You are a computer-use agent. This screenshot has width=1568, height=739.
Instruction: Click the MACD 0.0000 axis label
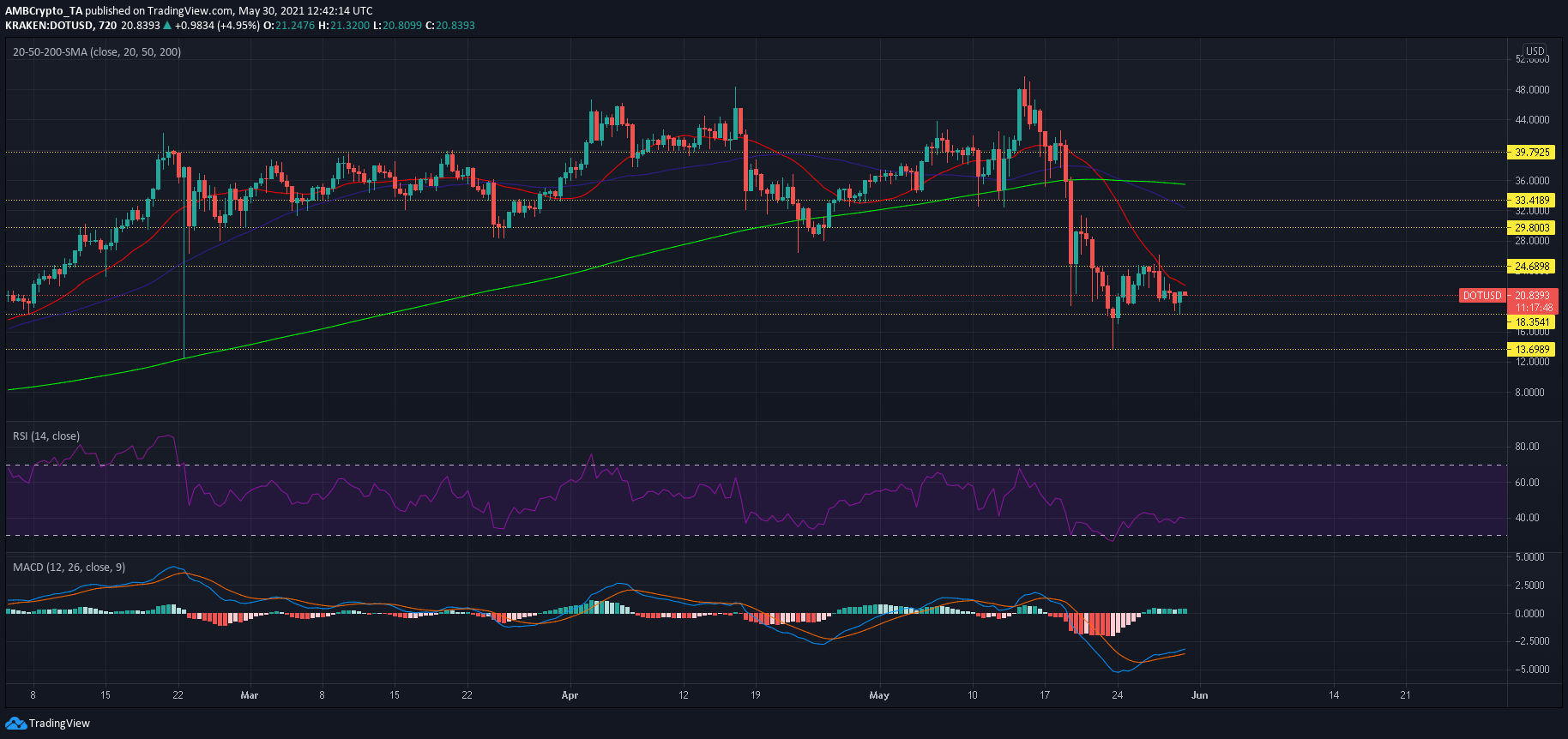[1530, 614]
